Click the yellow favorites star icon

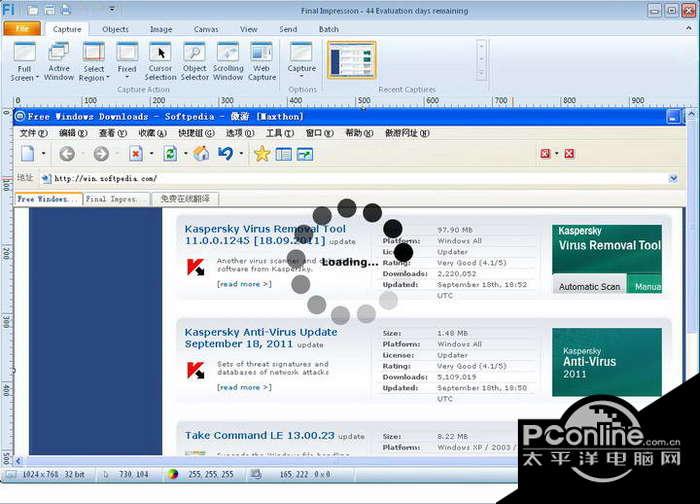(262, 154)
